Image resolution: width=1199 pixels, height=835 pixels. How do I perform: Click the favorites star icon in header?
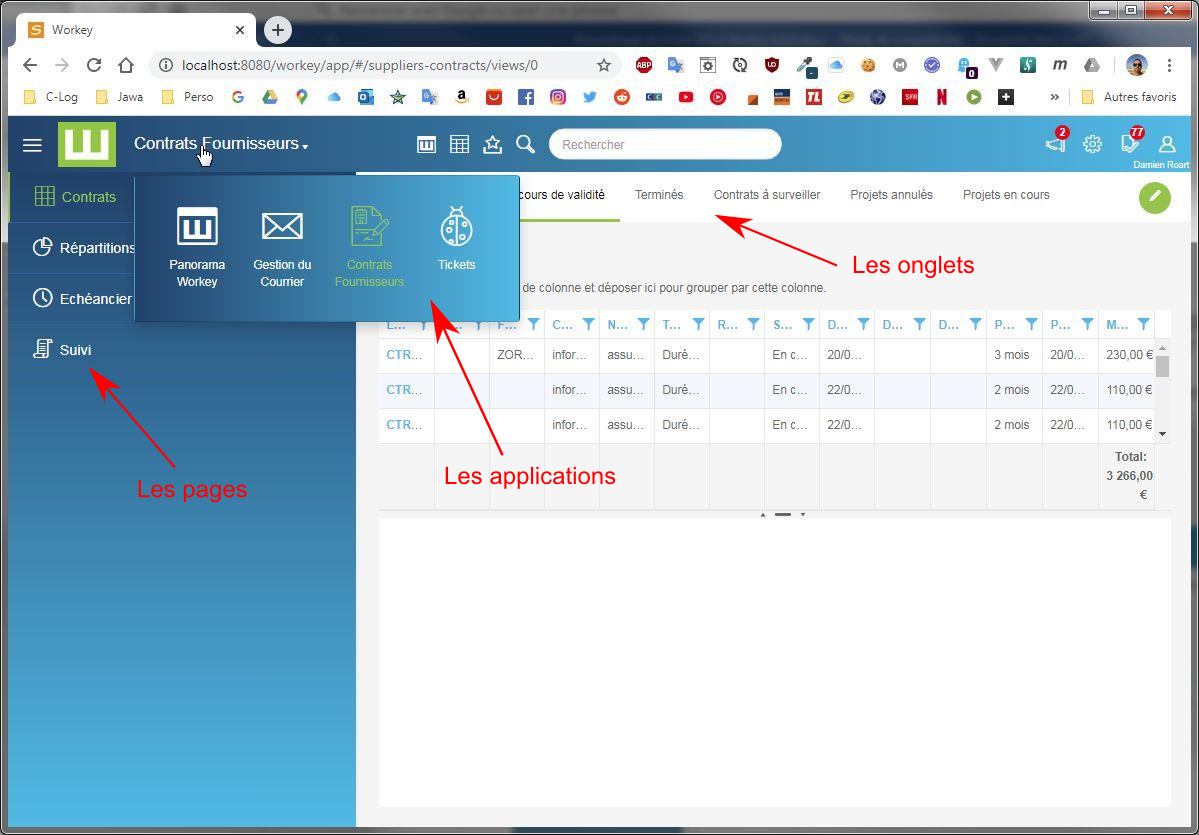click(492, 144)
